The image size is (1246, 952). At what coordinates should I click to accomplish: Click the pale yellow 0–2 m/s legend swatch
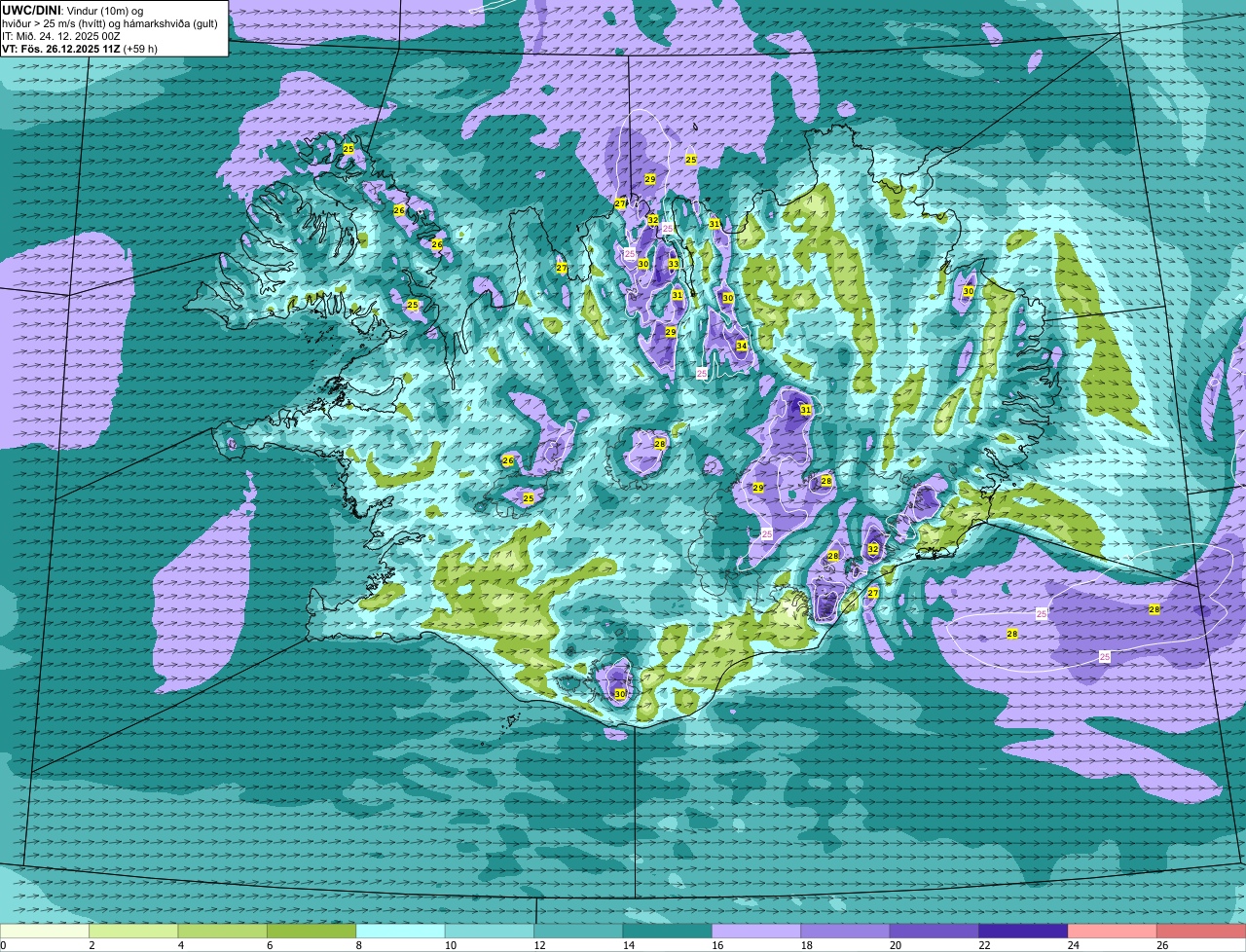coord(45,931)
